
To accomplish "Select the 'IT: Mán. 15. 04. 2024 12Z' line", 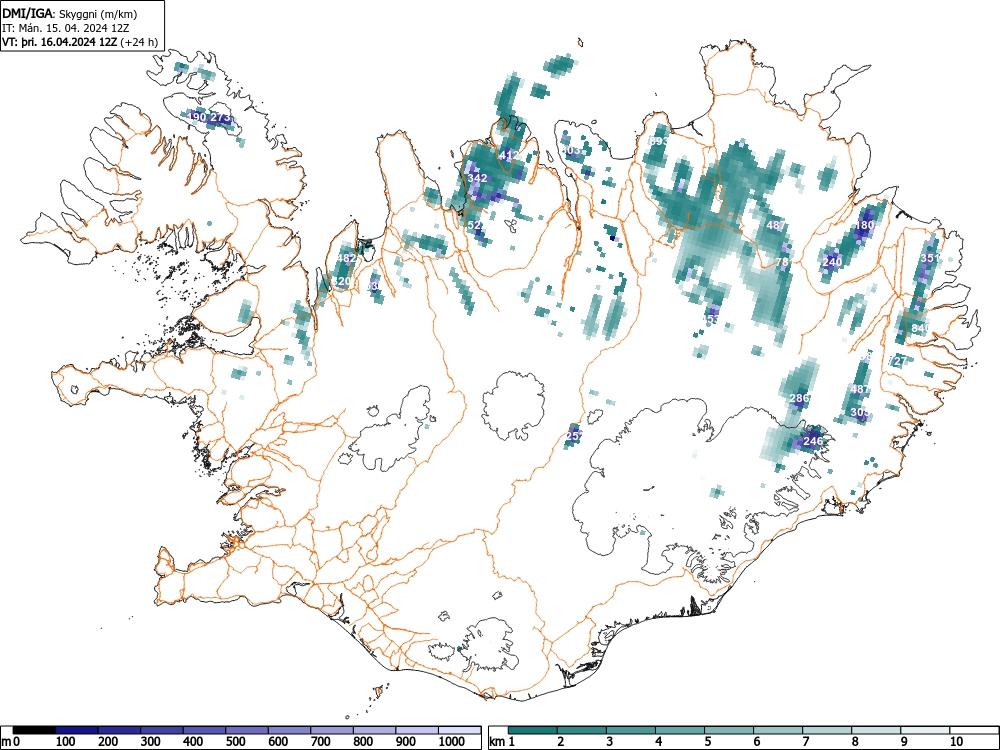I will tap(65, 28).
